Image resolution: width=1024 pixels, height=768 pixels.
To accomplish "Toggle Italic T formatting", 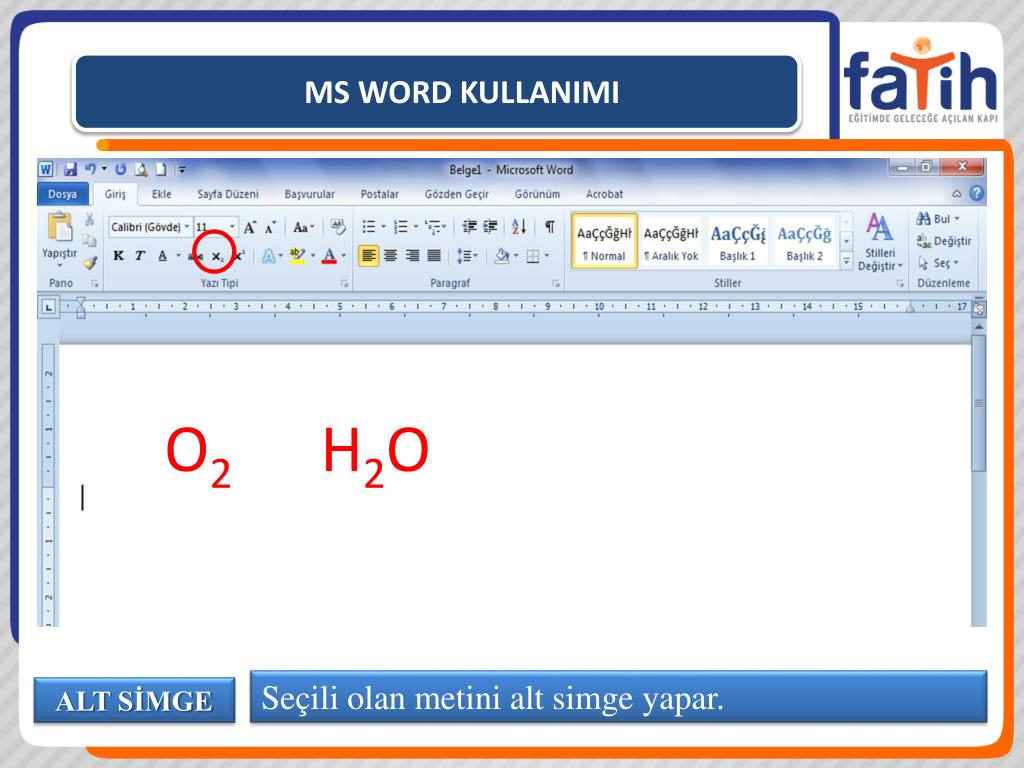I will click(x=140, y=255).
